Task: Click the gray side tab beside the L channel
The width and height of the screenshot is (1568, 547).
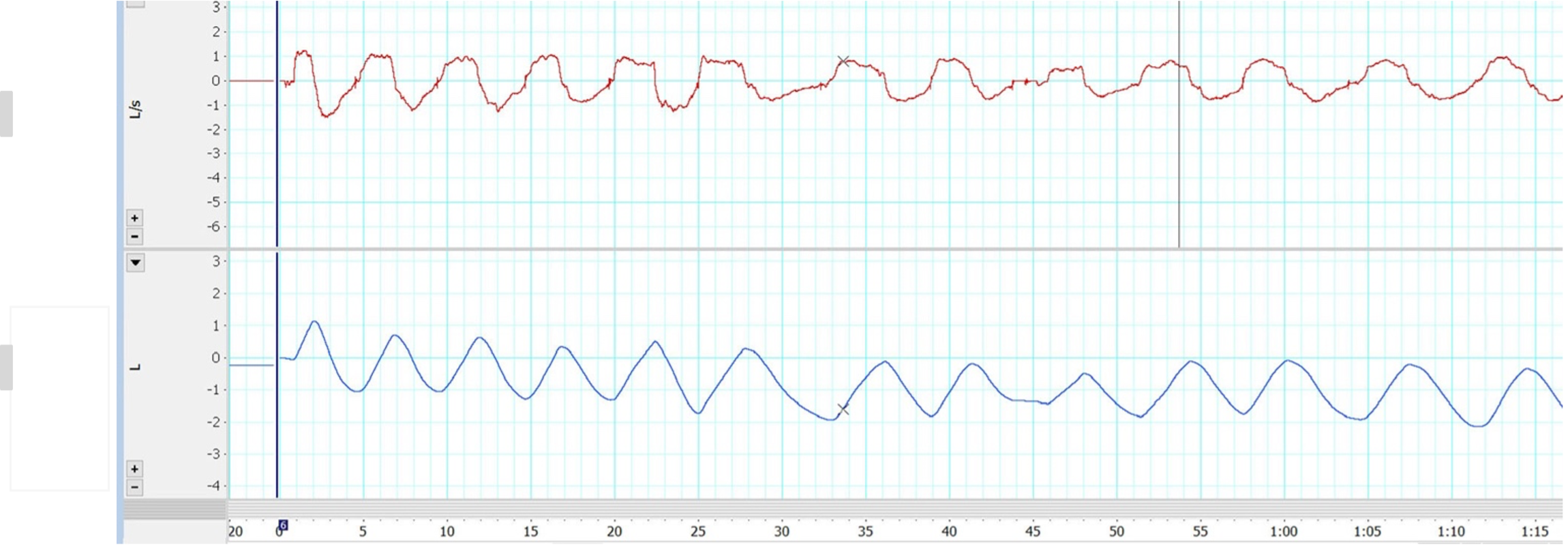Action: point(6,367)
